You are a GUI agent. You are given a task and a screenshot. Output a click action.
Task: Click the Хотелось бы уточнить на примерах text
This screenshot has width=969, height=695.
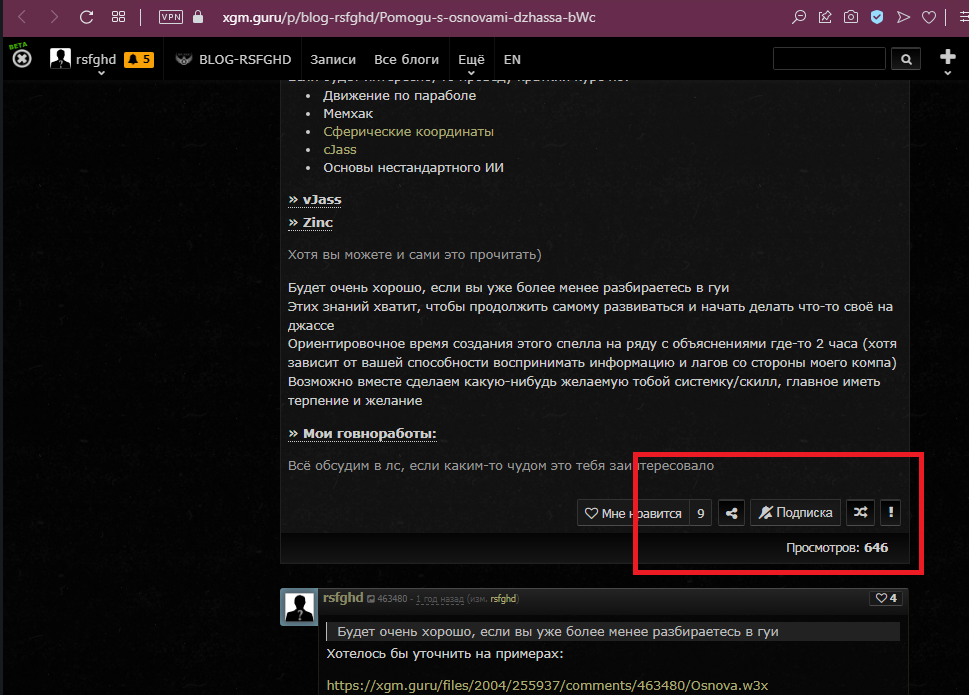[445, 654]
